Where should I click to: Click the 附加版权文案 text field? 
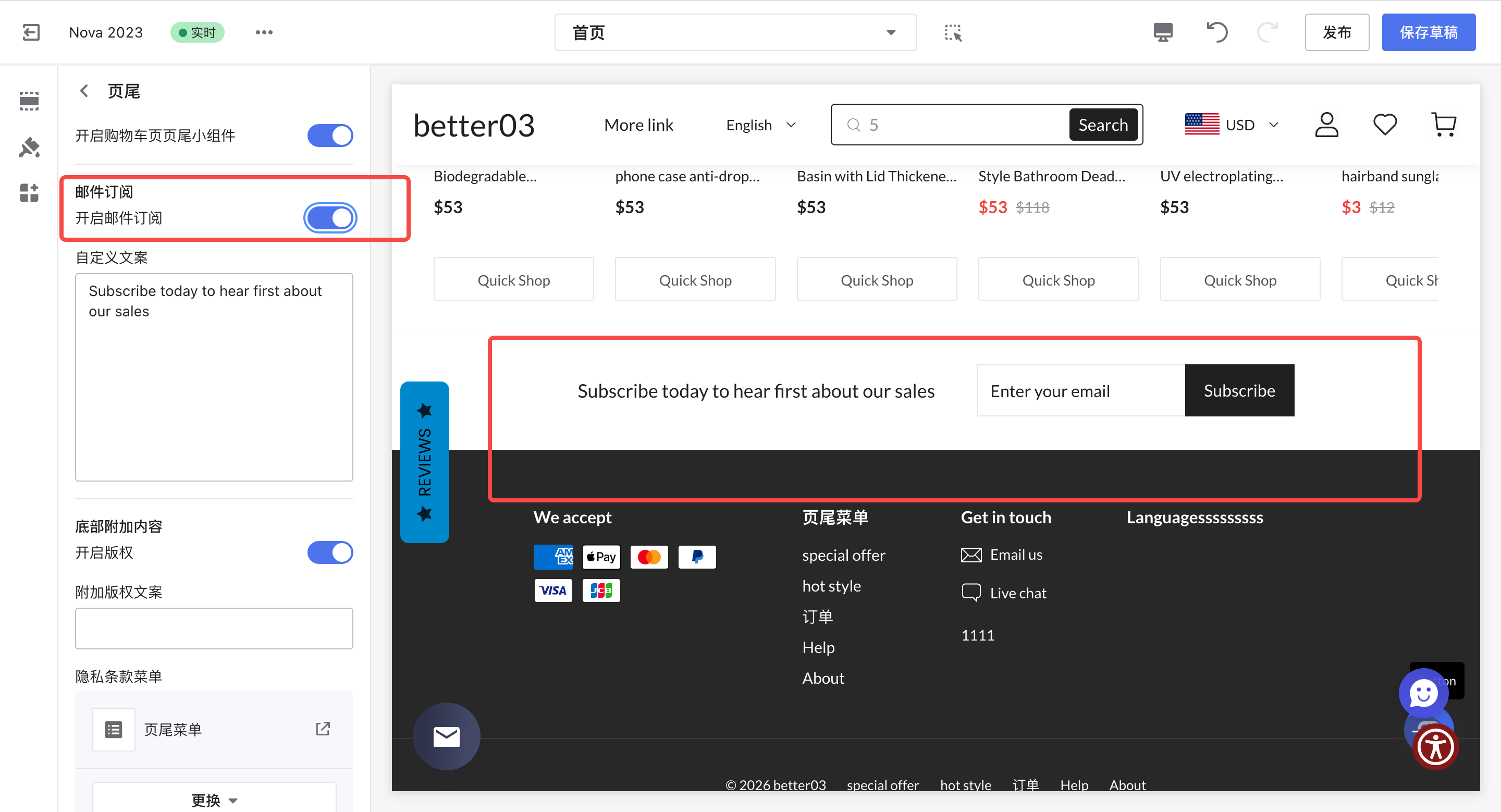tap(214, 629)
